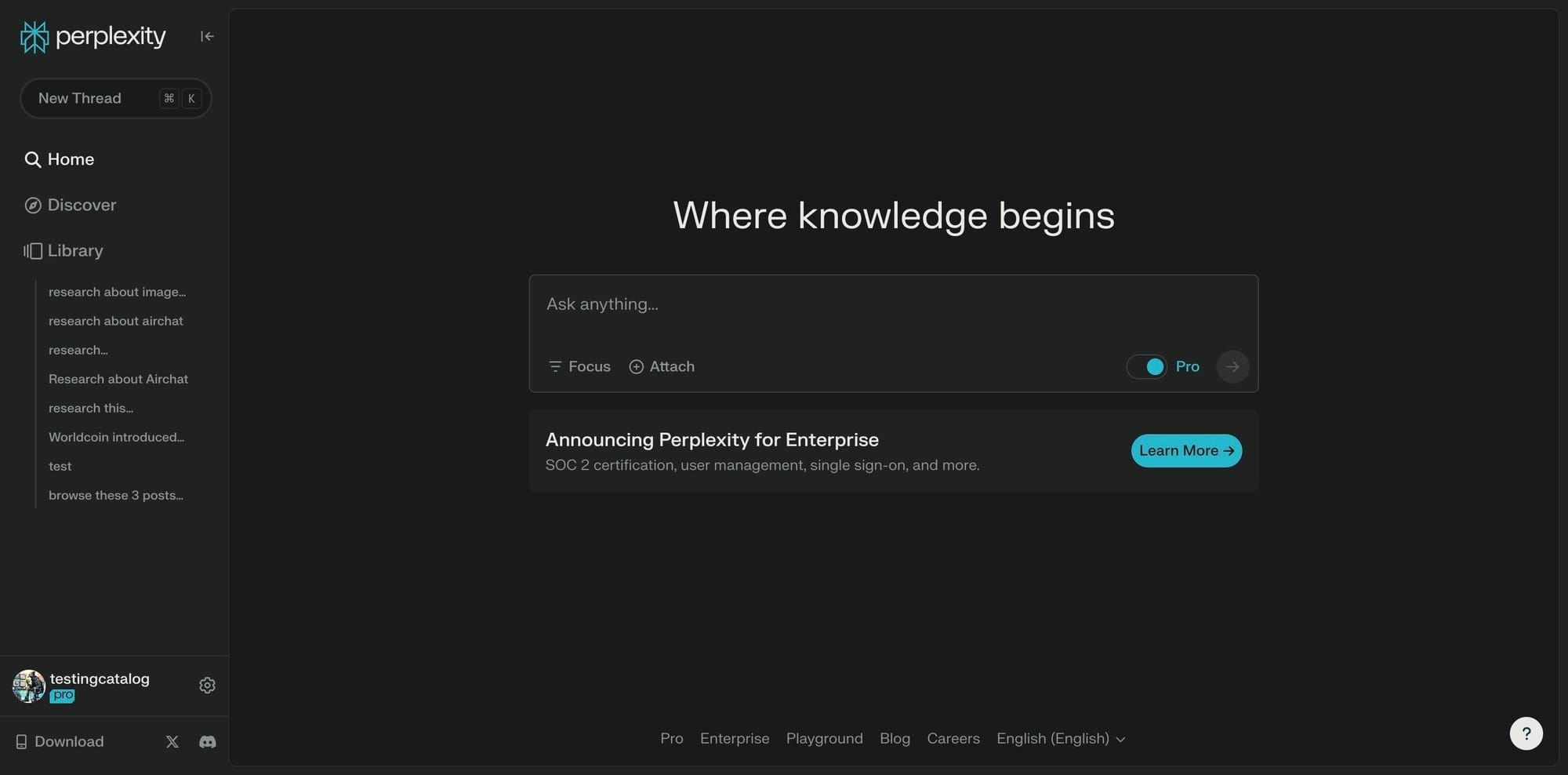Open Perplexity's Discord via the Discord icon
The image size is (1568, 775).
click(x=206, y=741)
